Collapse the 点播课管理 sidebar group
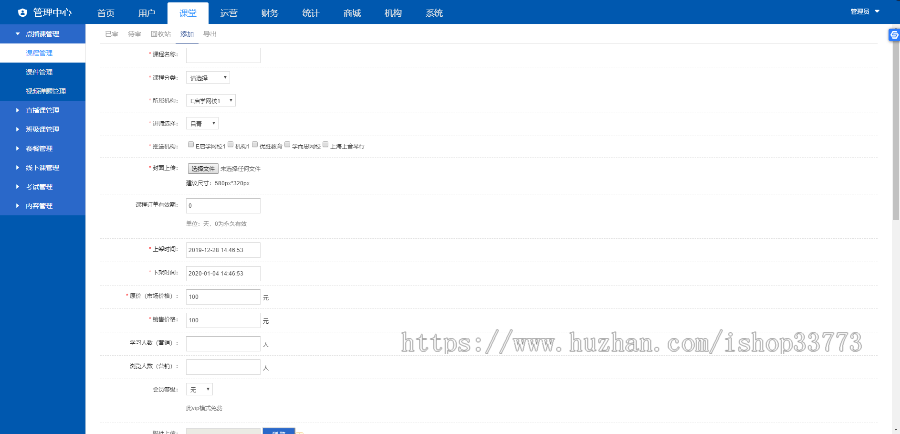Screen dimensions: 900x434 42,34
